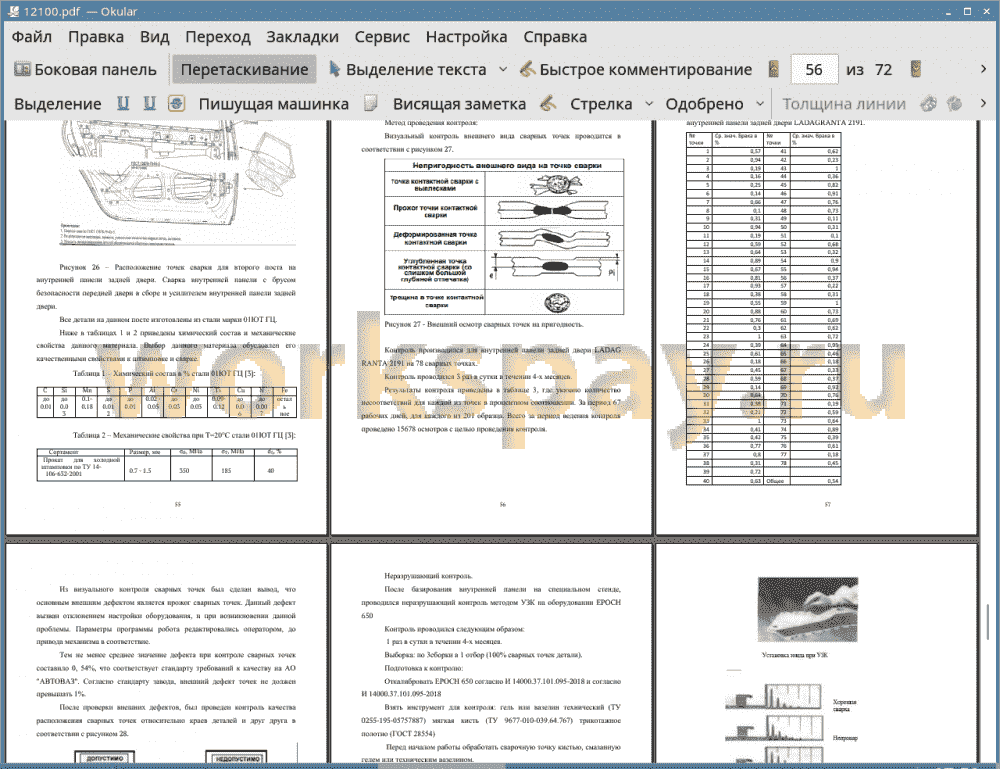1000x769 pixels.
Task: Click the last greyed-out colour icon after Толщина линии
Action: [x=955, y=103]
